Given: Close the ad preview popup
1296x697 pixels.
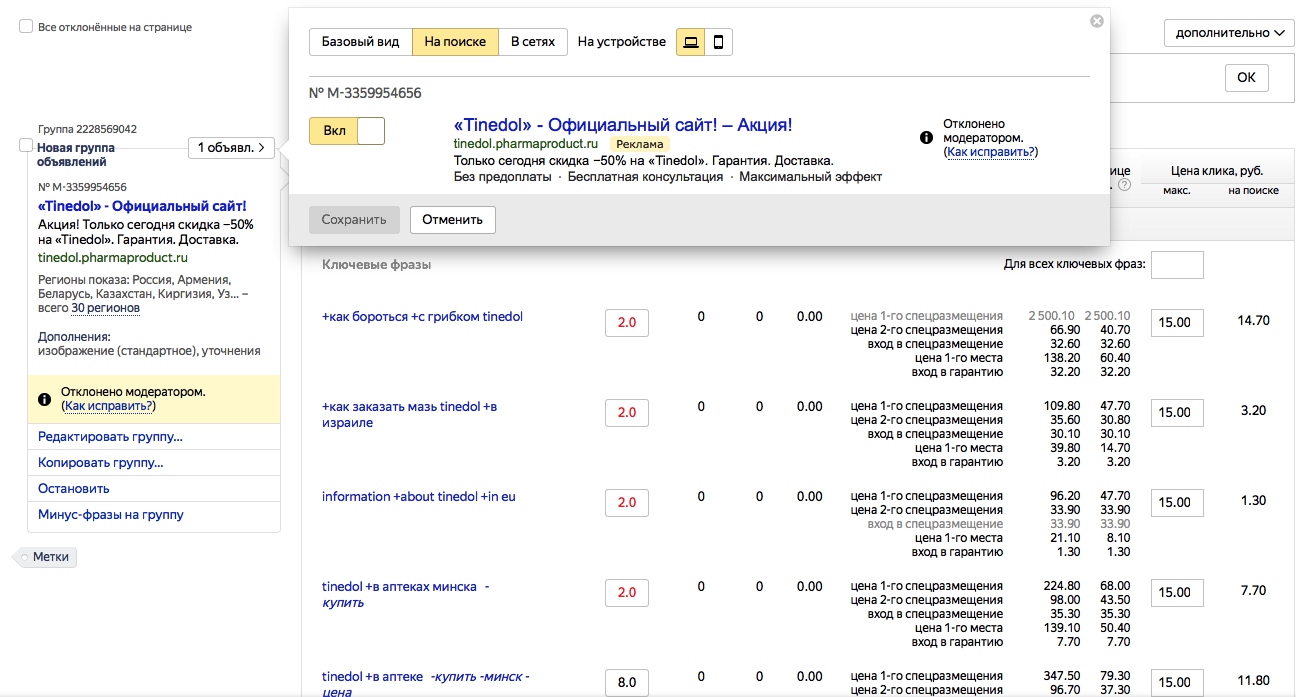Looking at the screenshot, I should [x=1097, y=21].
